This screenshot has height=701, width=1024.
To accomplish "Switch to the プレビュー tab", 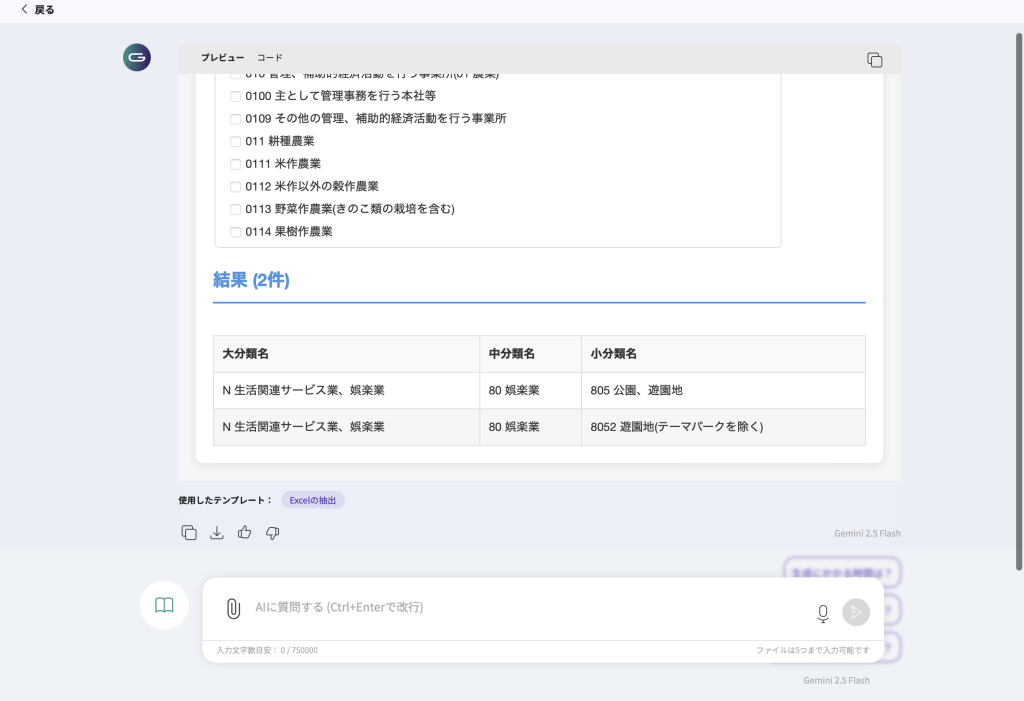I will tap(222, 58).
